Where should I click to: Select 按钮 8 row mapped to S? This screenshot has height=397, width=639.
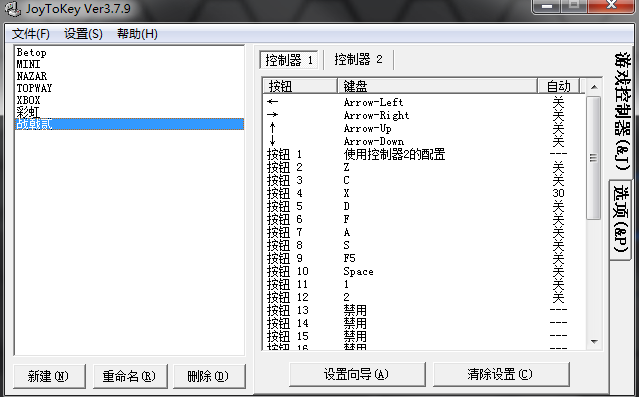click(x=424, y=245)
